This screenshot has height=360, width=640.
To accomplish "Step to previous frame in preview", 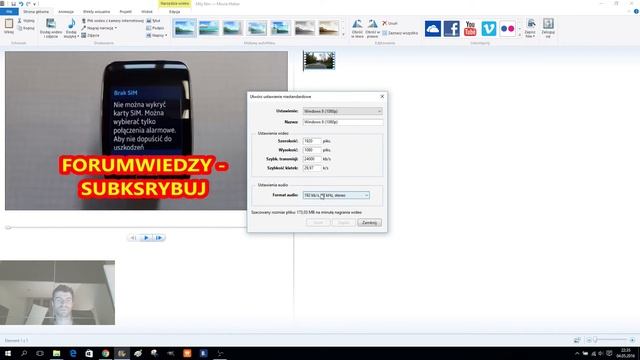I will [133, 238].
